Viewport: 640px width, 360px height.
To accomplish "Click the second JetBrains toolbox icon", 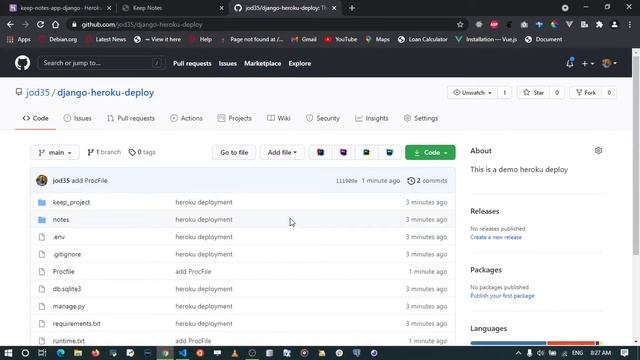I will tap(343, 152).
